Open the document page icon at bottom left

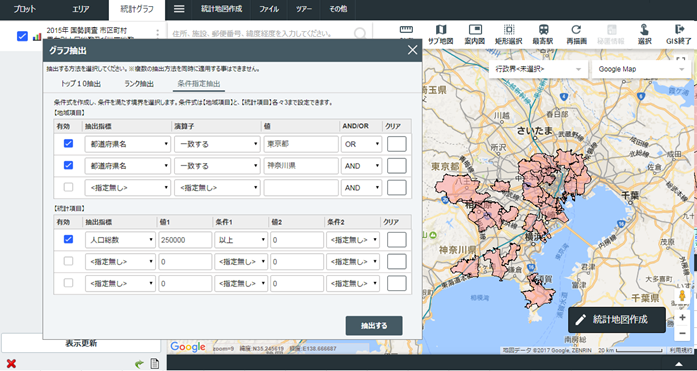155,364
